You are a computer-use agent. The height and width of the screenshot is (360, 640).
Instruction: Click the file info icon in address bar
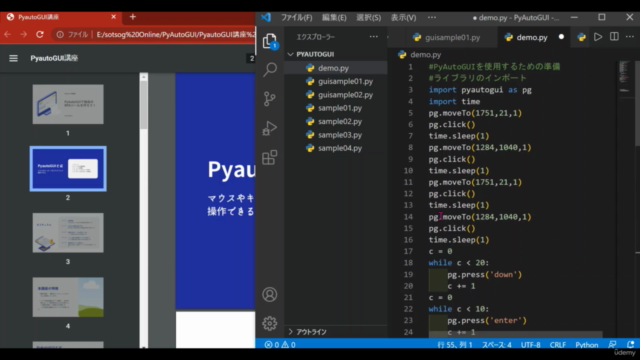[60, 35]
